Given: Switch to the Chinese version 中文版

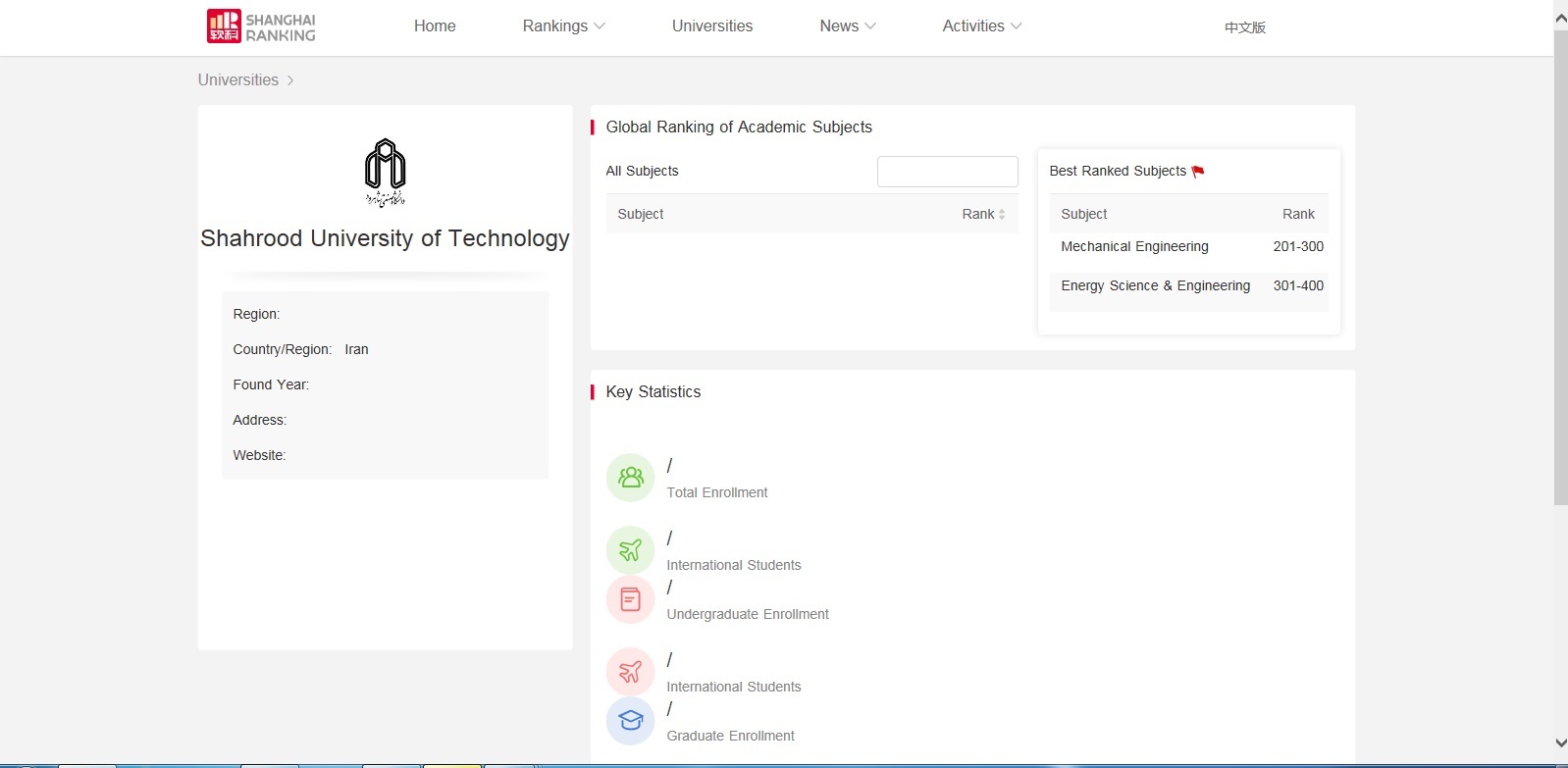Looking at the screenshot, I should tap(1245, 27).
